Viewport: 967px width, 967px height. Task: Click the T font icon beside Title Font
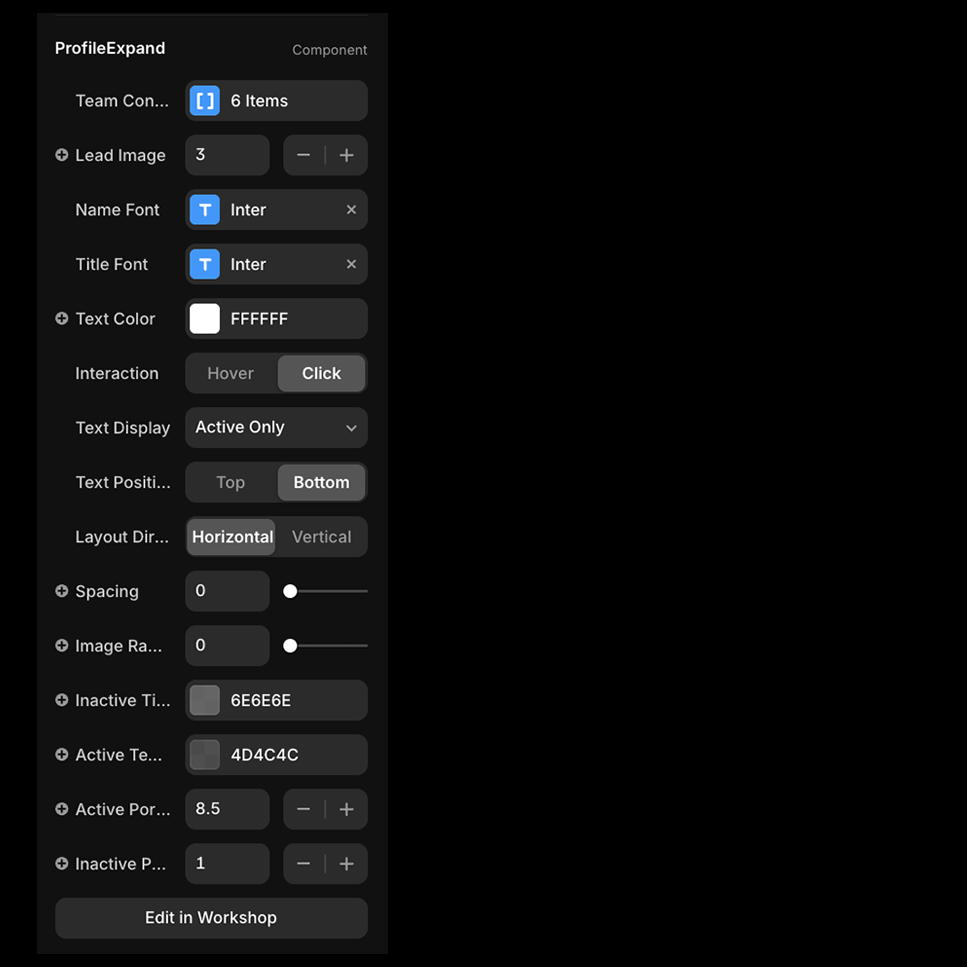coord(204,264)
